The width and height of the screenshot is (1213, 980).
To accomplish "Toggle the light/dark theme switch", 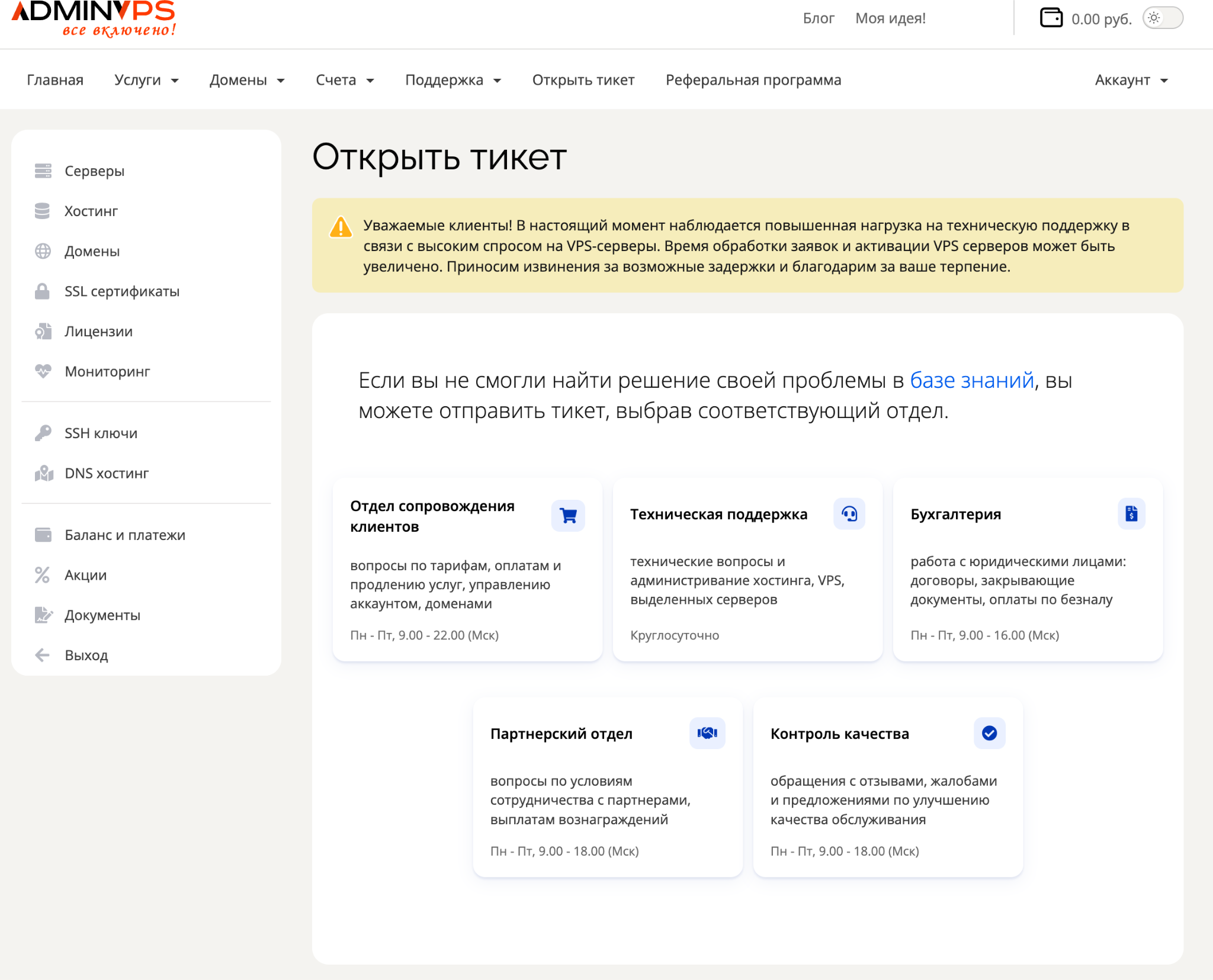I will pos(1163,18).
